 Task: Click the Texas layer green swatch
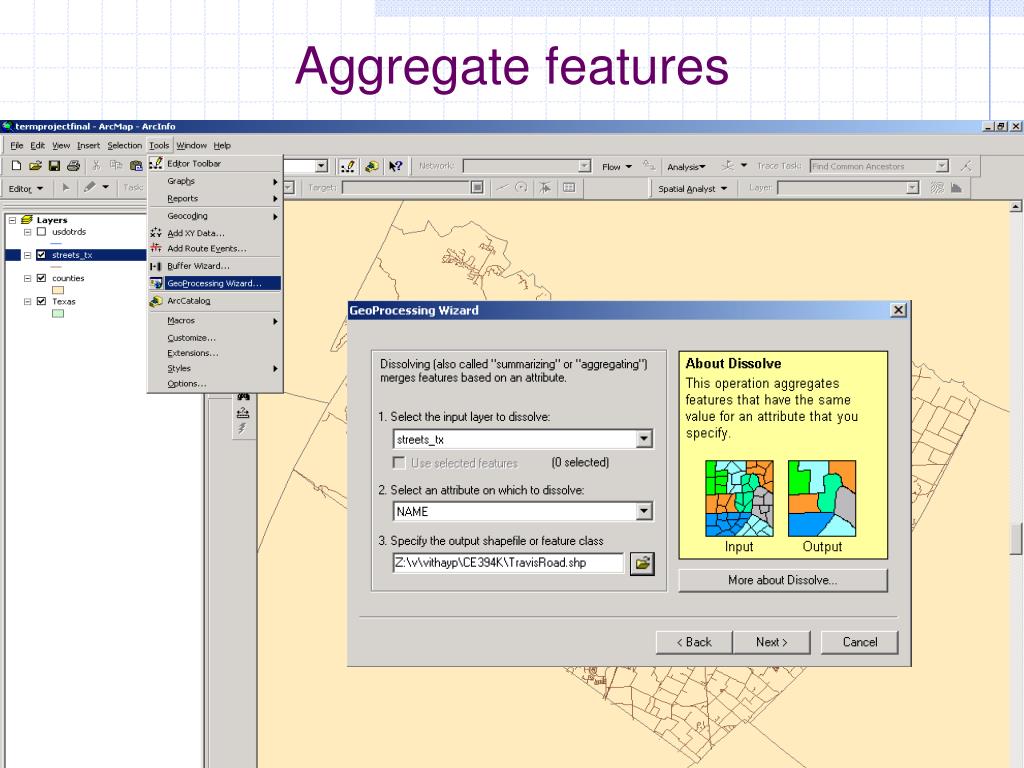(x=58, y=313)
